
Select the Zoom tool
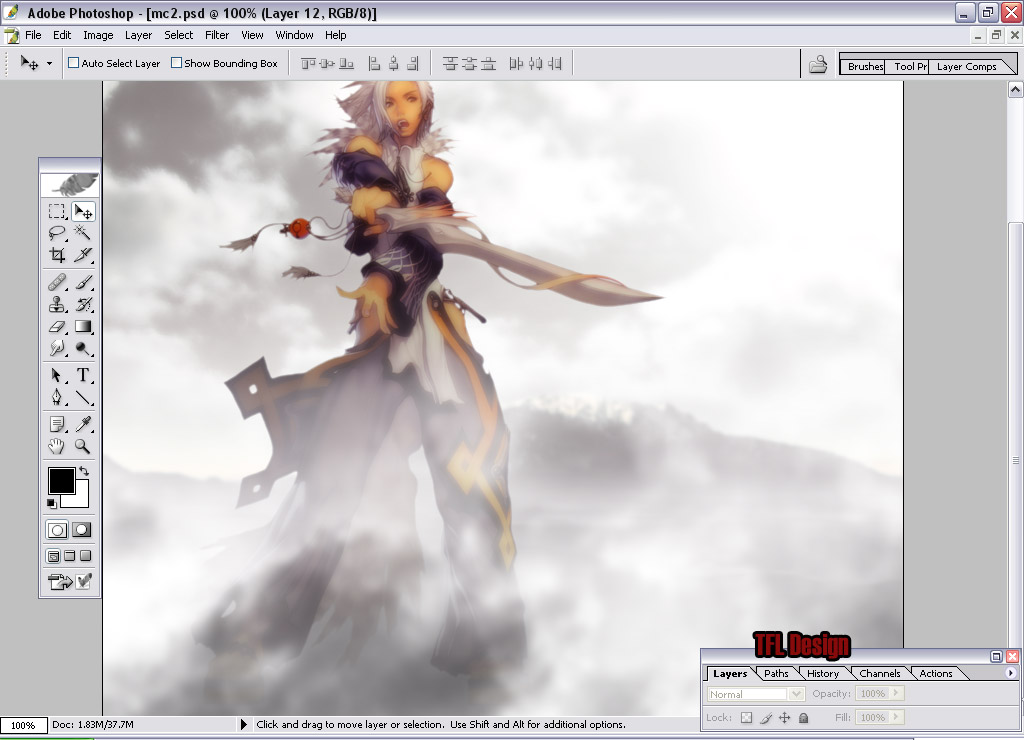(x=83, y=446)
